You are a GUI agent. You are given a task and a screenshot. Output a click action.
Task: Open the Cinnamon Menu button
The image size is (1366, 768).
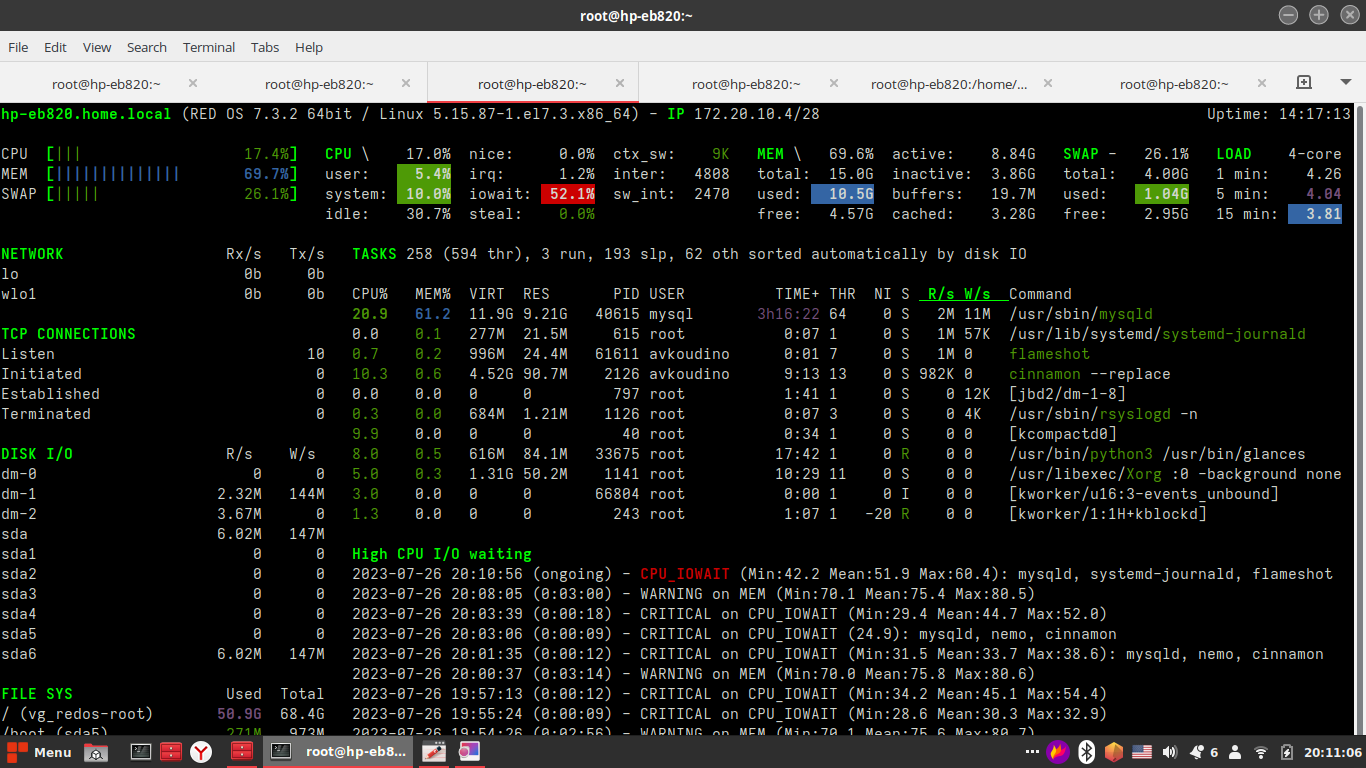40,752
